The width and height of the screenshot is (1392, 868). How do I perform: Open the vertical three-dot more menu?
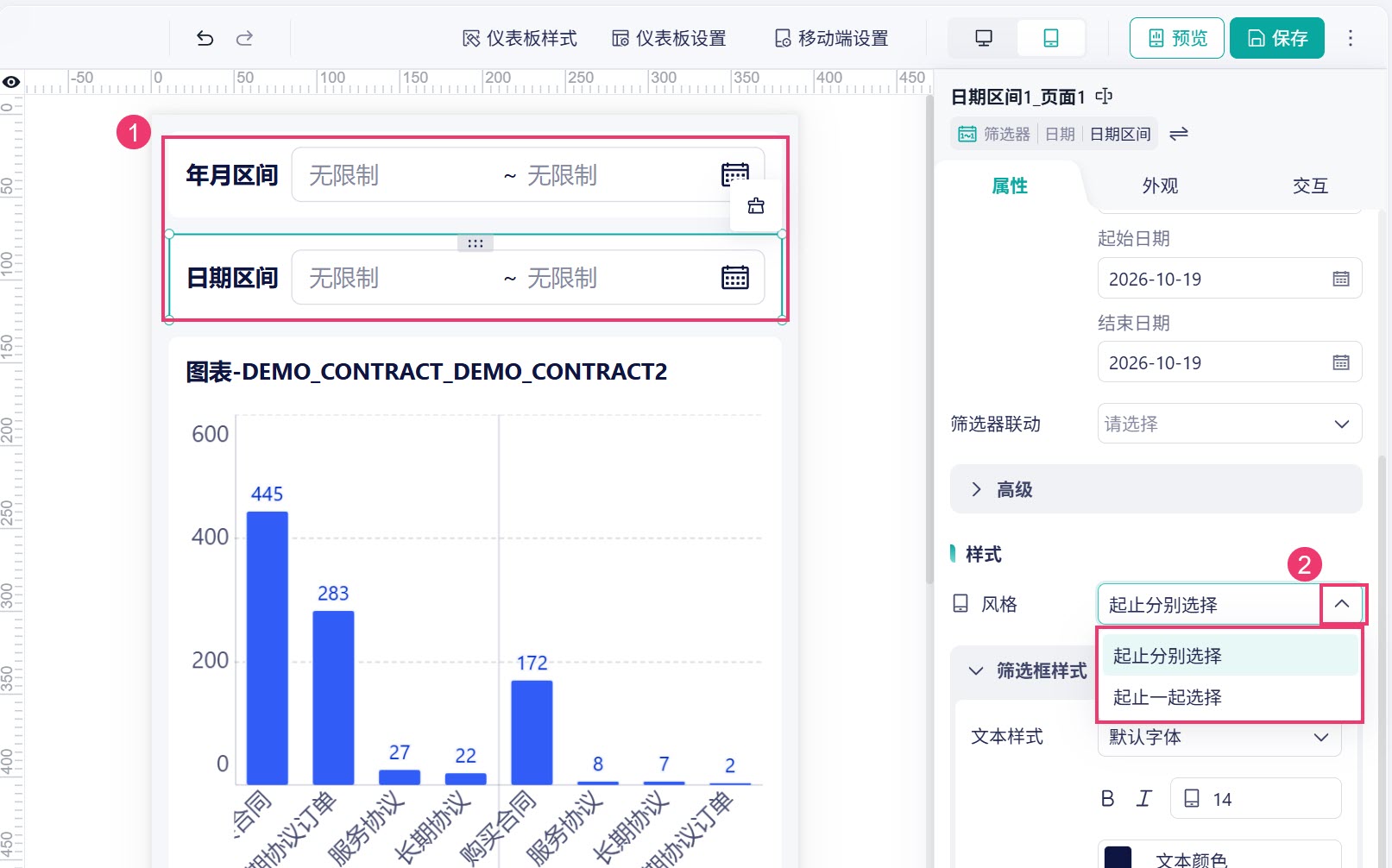[1351, 38]
